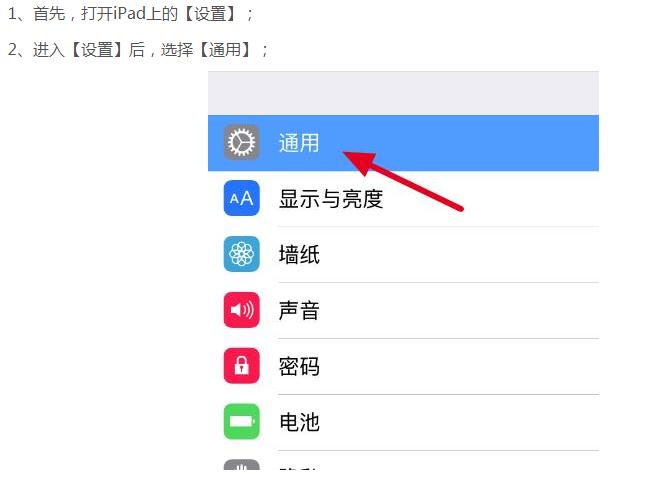Click the gray header bar above 通用

point(403,93)
